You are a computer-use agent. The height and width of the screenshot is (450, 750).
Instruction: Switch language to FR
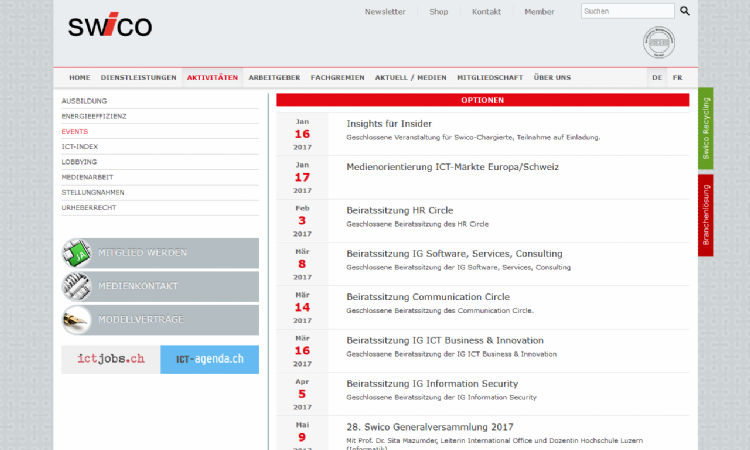[678, 77]
